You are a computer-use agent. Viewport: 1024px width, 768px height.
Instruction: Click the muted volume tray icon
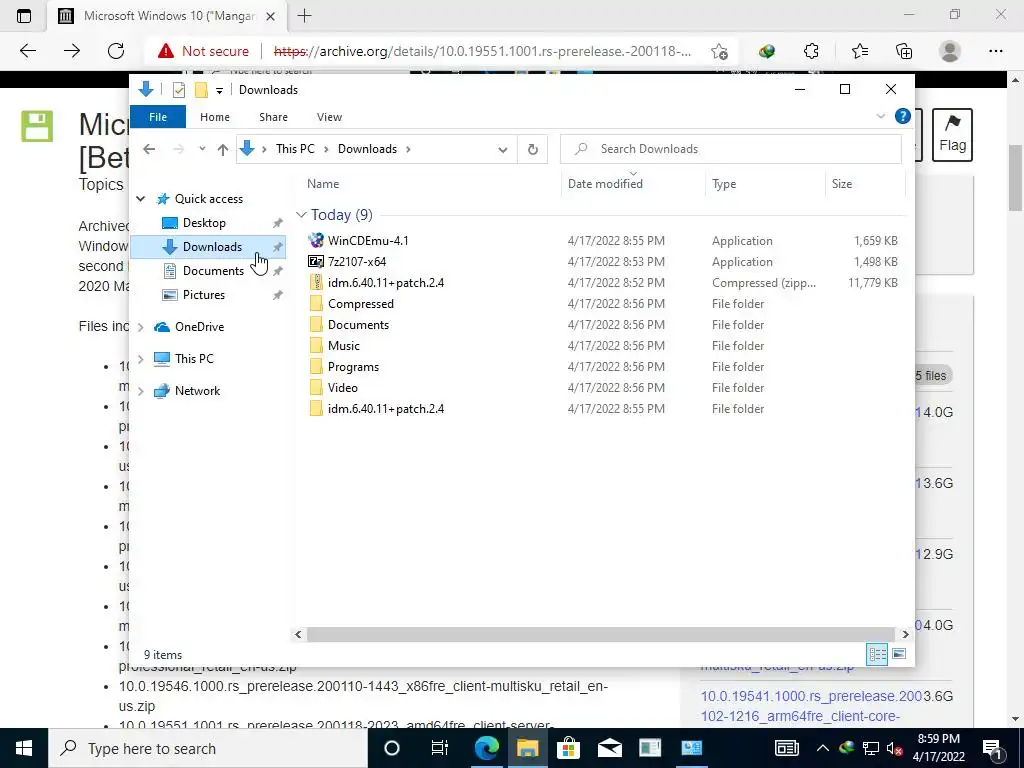click(x=895, y=748)
